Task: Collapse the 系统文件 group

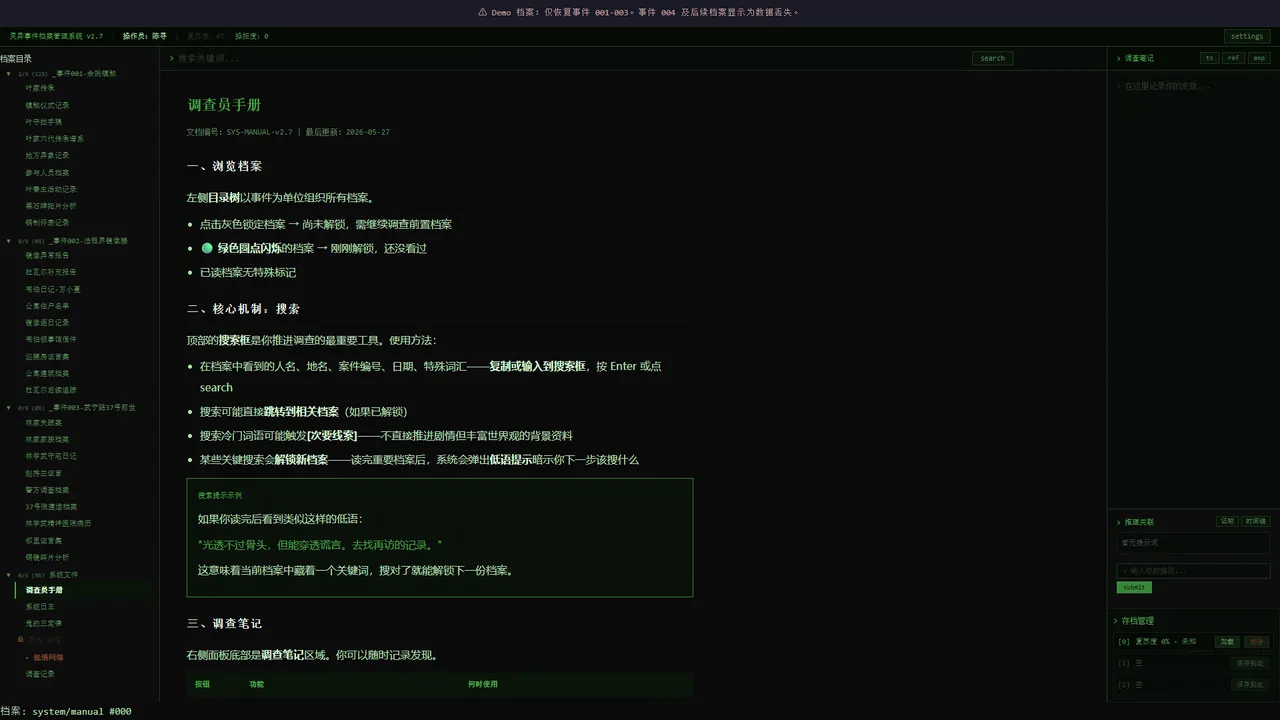Action: (10, 574)
